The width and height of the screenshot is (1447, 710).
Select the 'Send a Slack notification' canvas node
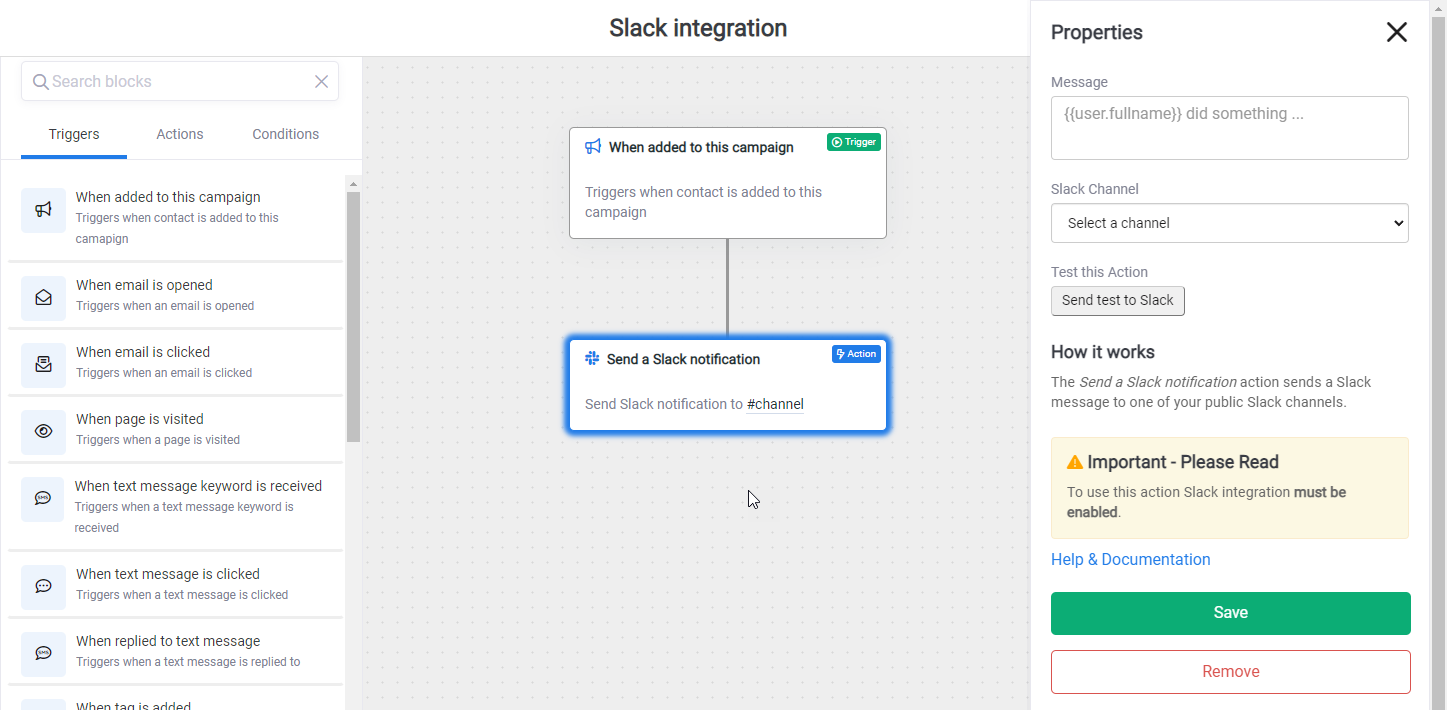pos(728,385)
